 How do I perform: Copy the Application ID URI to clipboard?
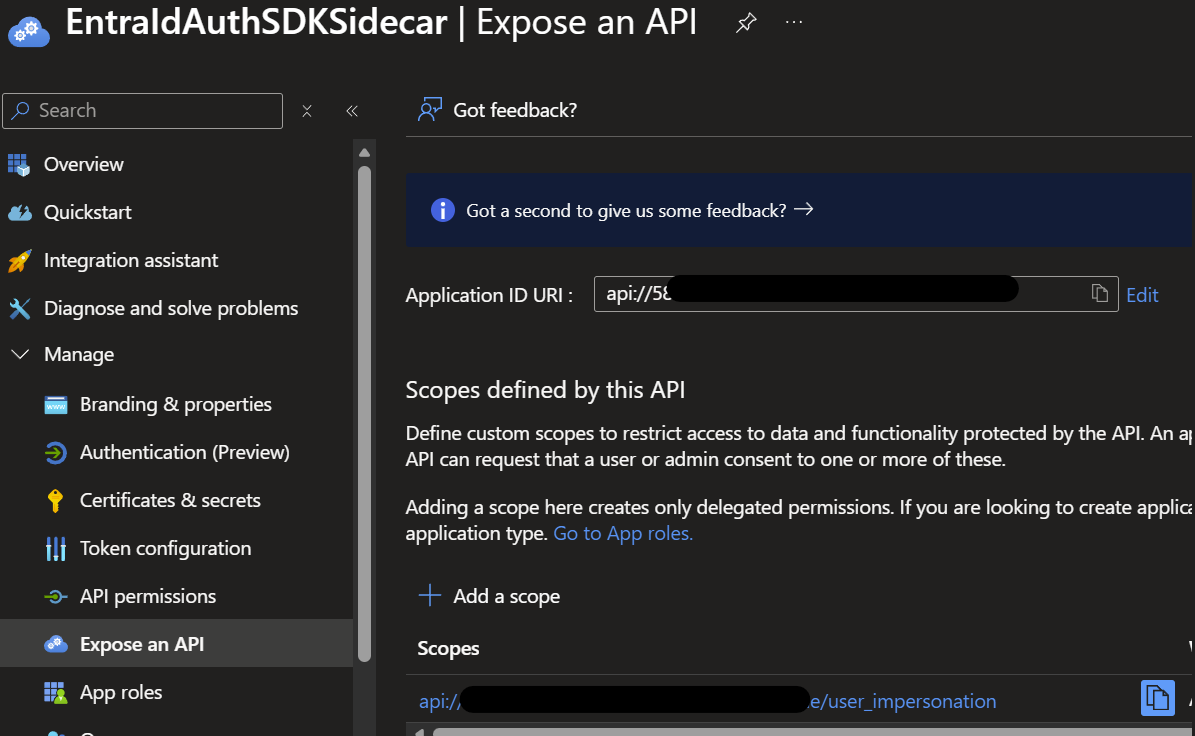[1099, 293]
